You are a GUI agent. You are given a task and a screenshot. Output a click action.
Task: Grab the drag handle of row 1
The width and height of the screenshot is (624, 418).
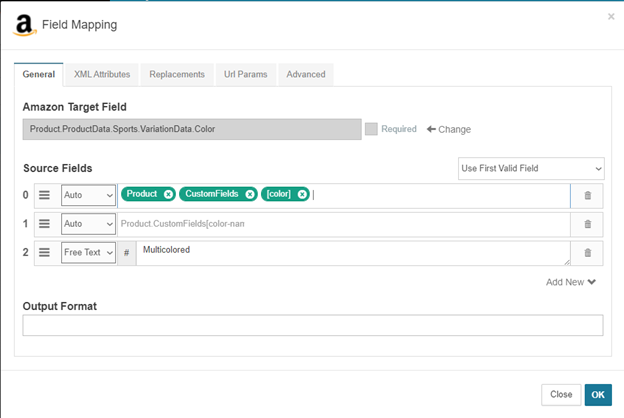click(x=44, y=224)
